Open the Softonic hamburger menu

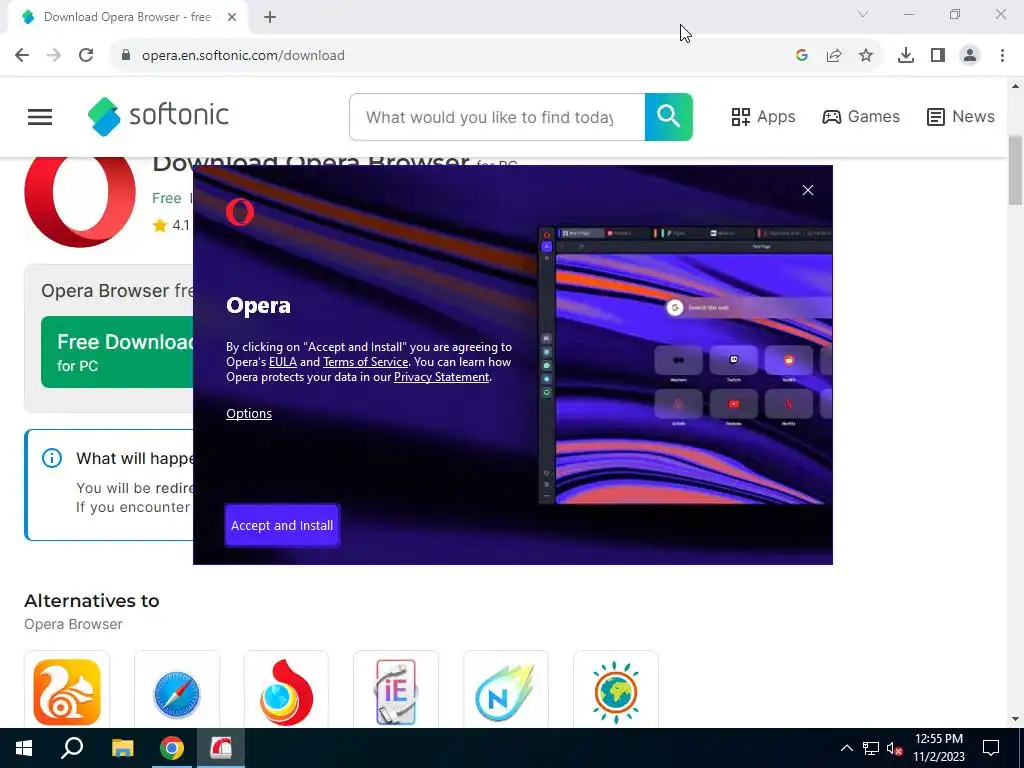point(40,117)
